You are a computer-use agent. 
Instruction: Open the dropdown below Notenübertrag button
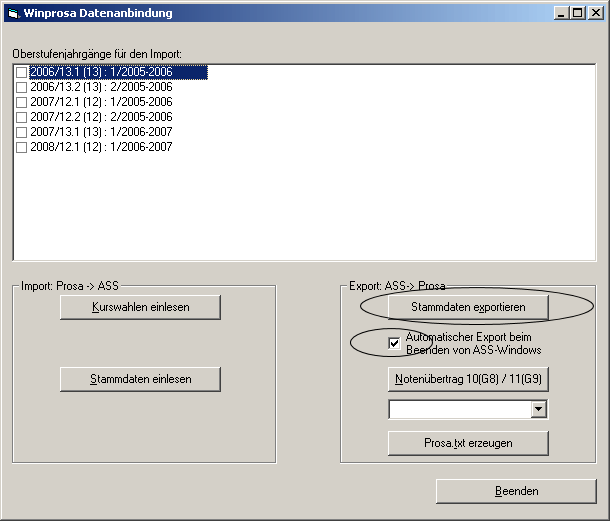pyautogui.click(x=539, y=409)
